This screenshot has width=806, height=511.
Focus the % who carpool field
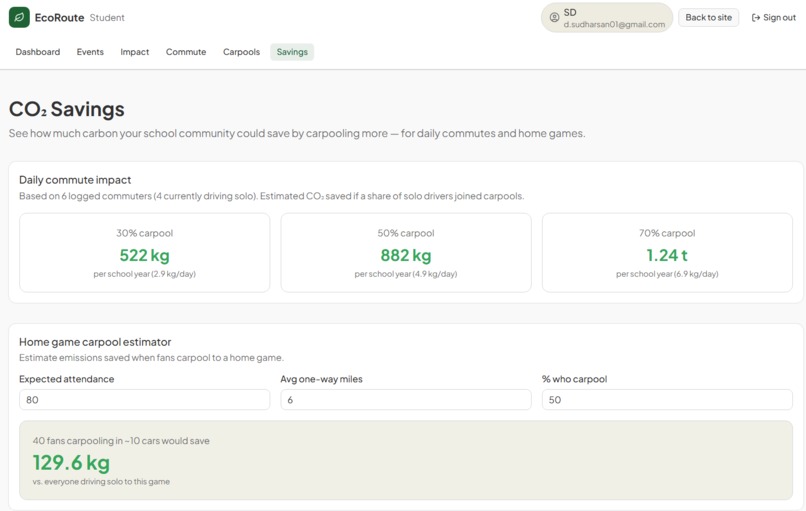[667, 399]
